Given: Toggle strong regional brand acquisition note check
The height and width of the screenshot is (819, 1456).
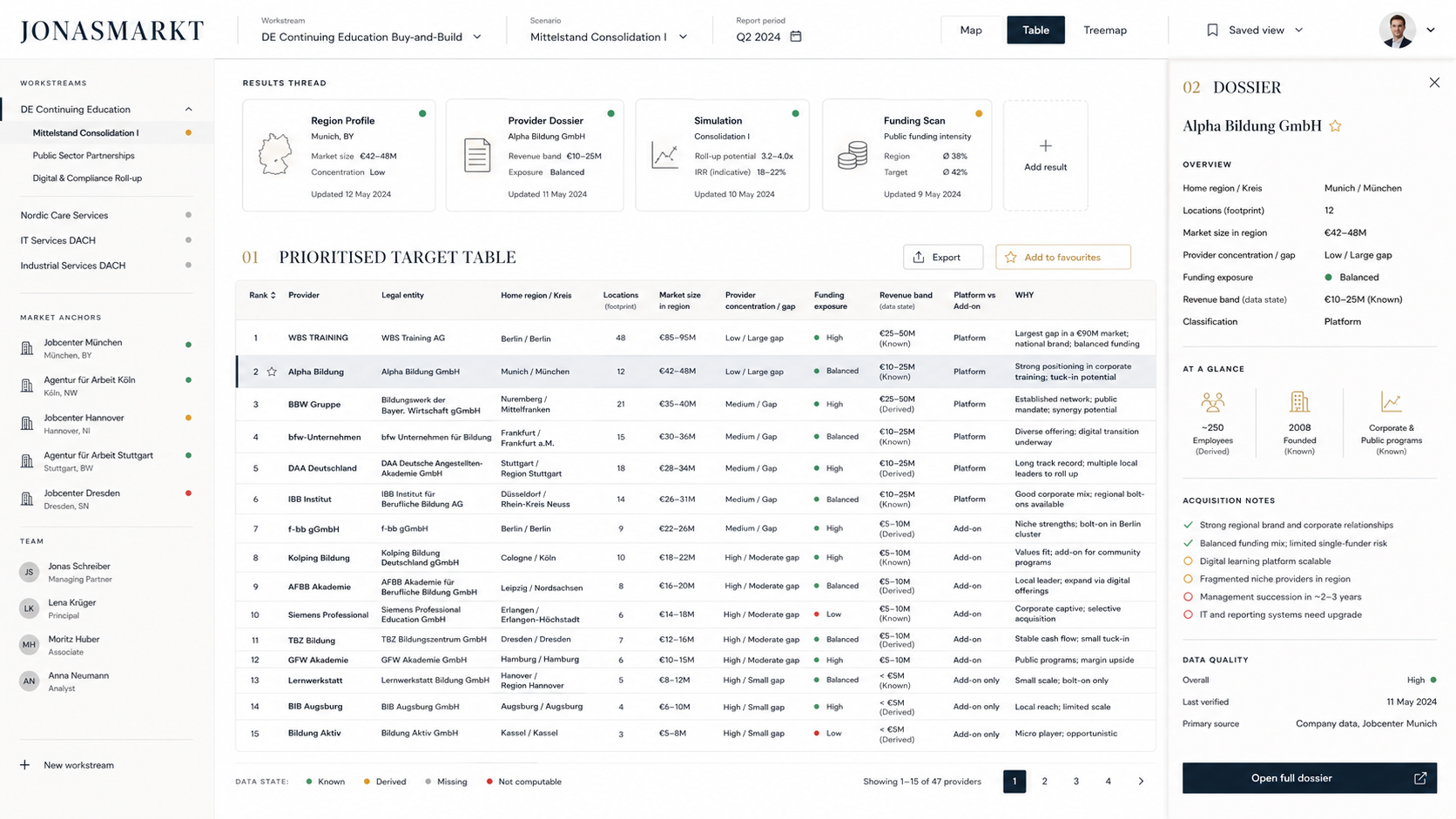Looking at the screenshot, I should point(1188,525).
